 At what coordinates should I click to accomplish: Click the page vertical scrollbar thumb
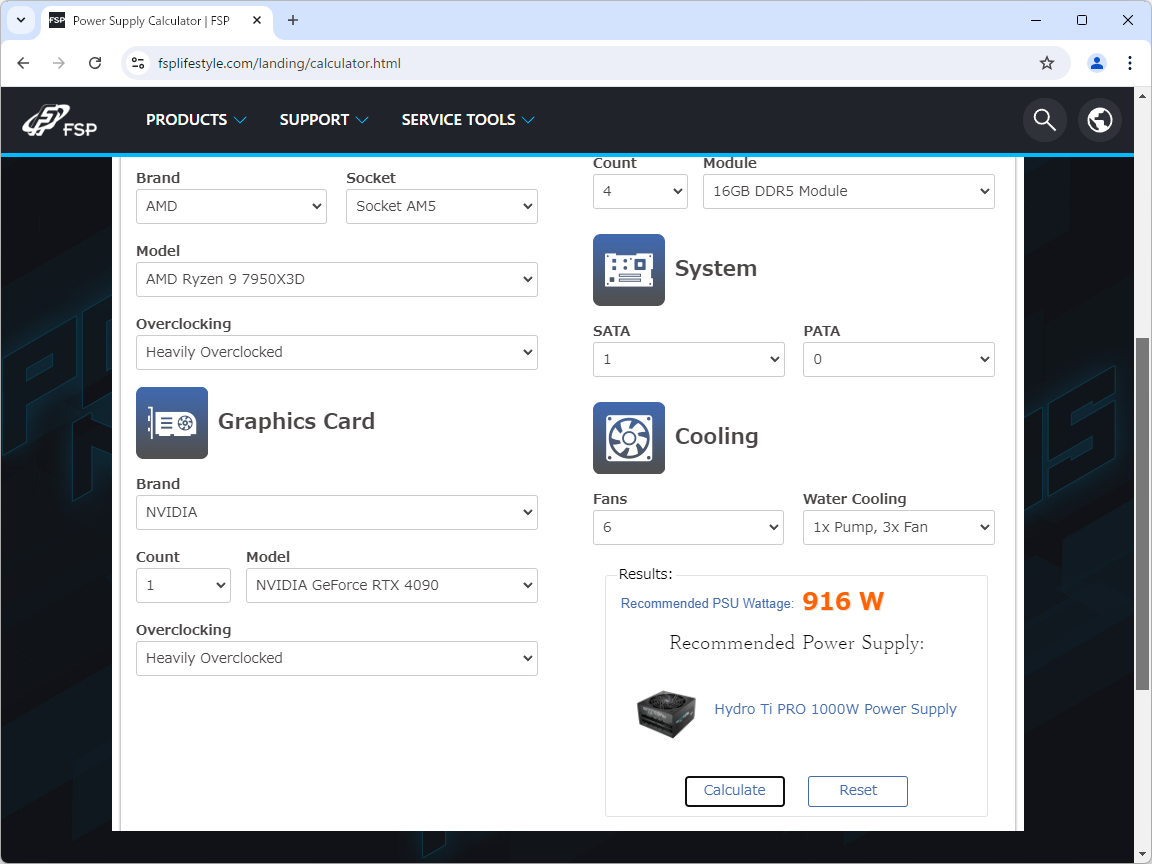(x=1142, y=514)
